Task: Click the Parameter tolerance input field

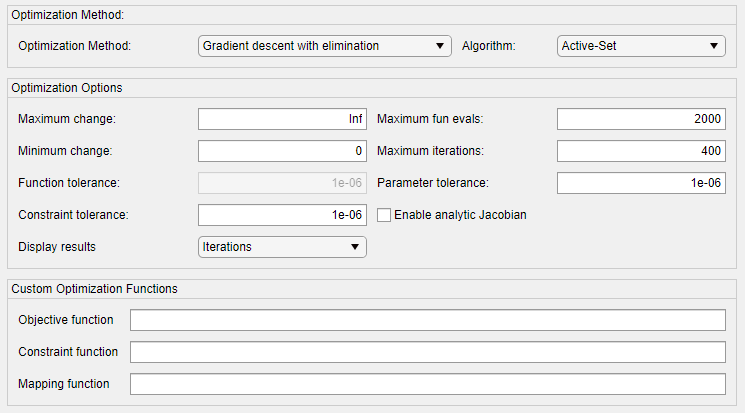Action: pos(640,183)
